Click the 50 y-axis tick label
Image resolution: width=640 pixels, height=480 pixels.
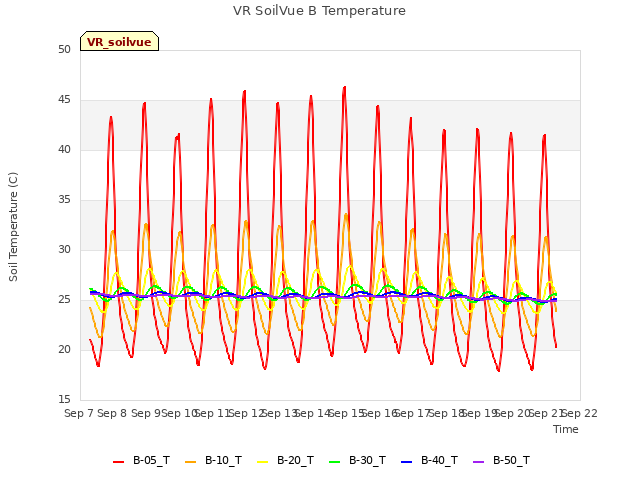pos(64,50)
